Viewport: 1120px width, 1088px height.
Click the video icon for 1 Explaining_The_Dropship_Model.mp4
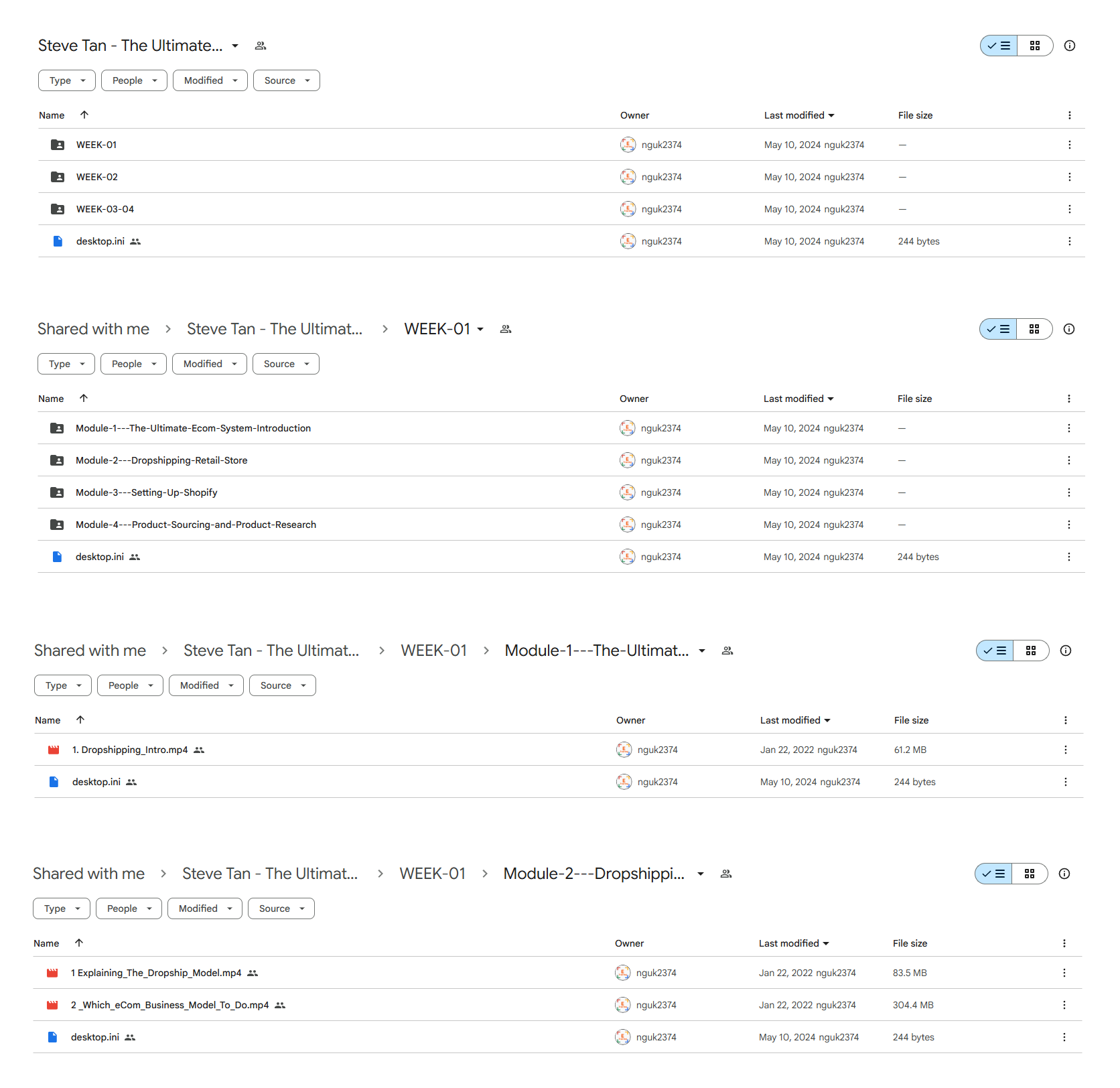click(x=52, y=973)
